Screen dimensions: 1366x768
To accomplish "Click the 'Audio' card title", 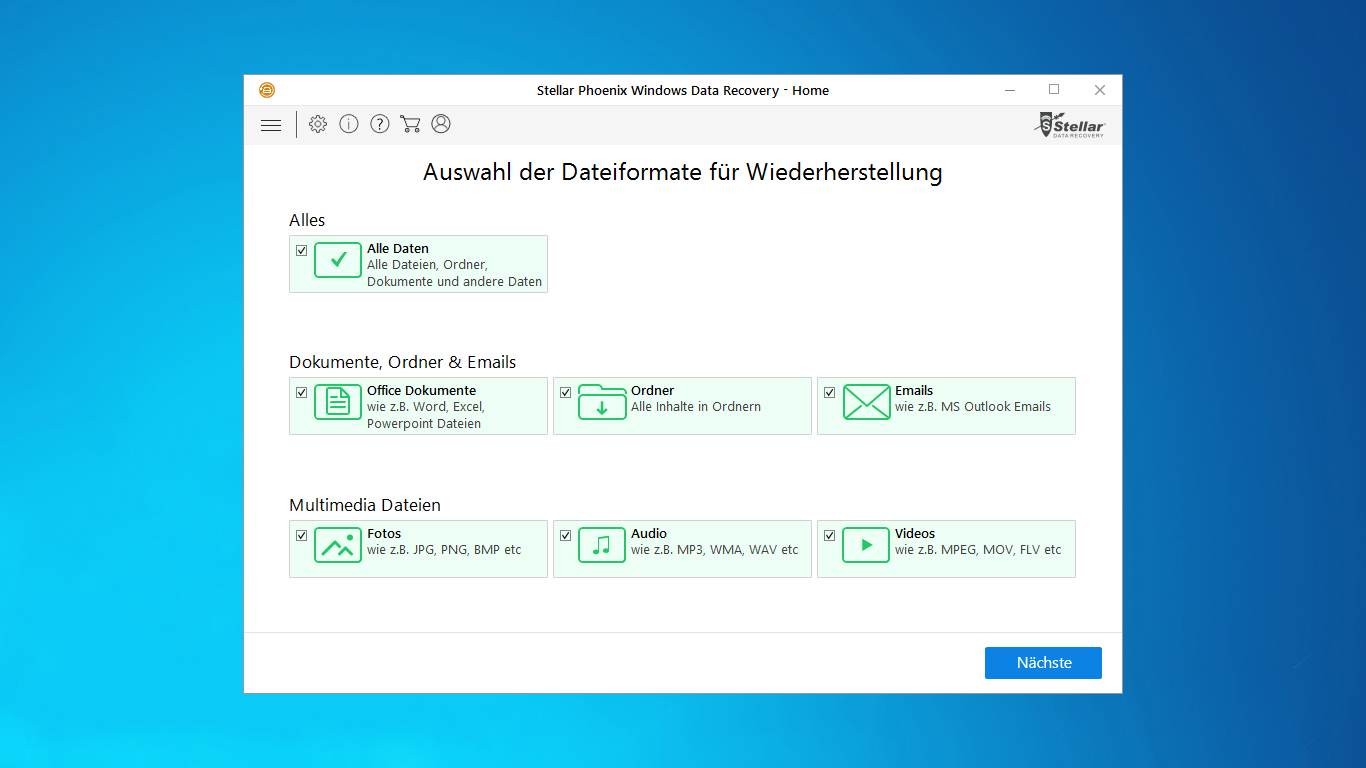I will (x=649, y=534).
